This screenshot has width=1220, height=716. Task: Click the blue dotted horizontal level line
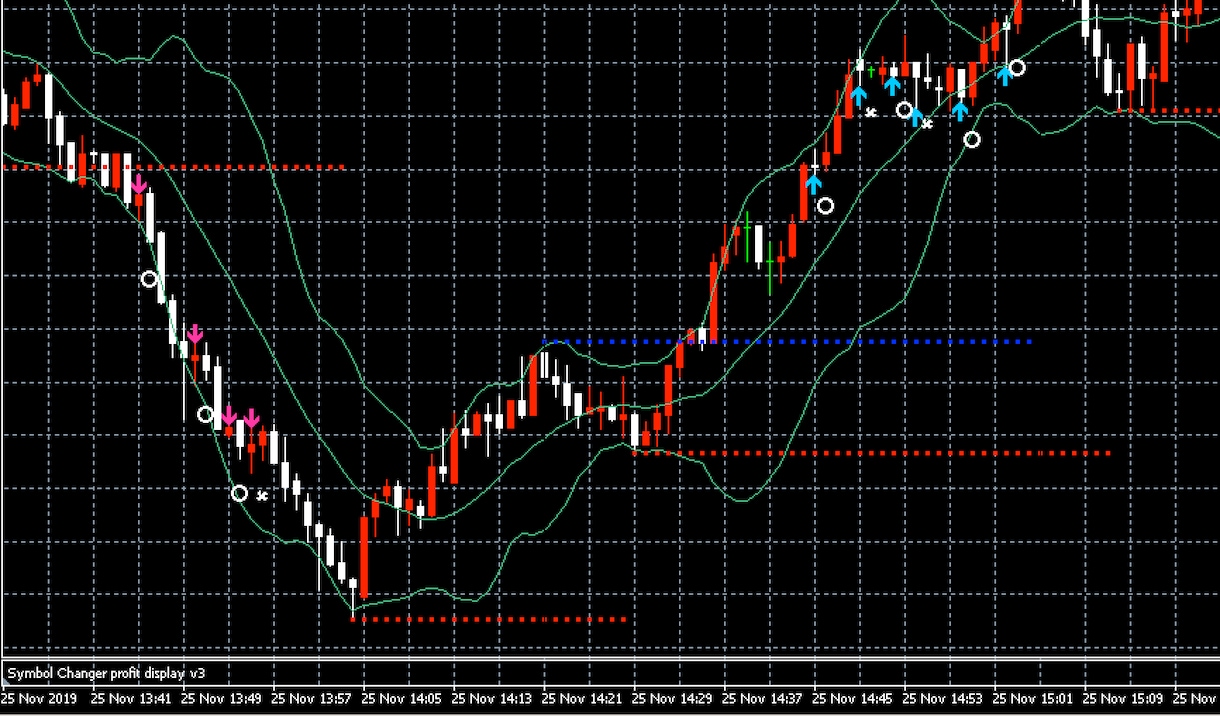787,342
